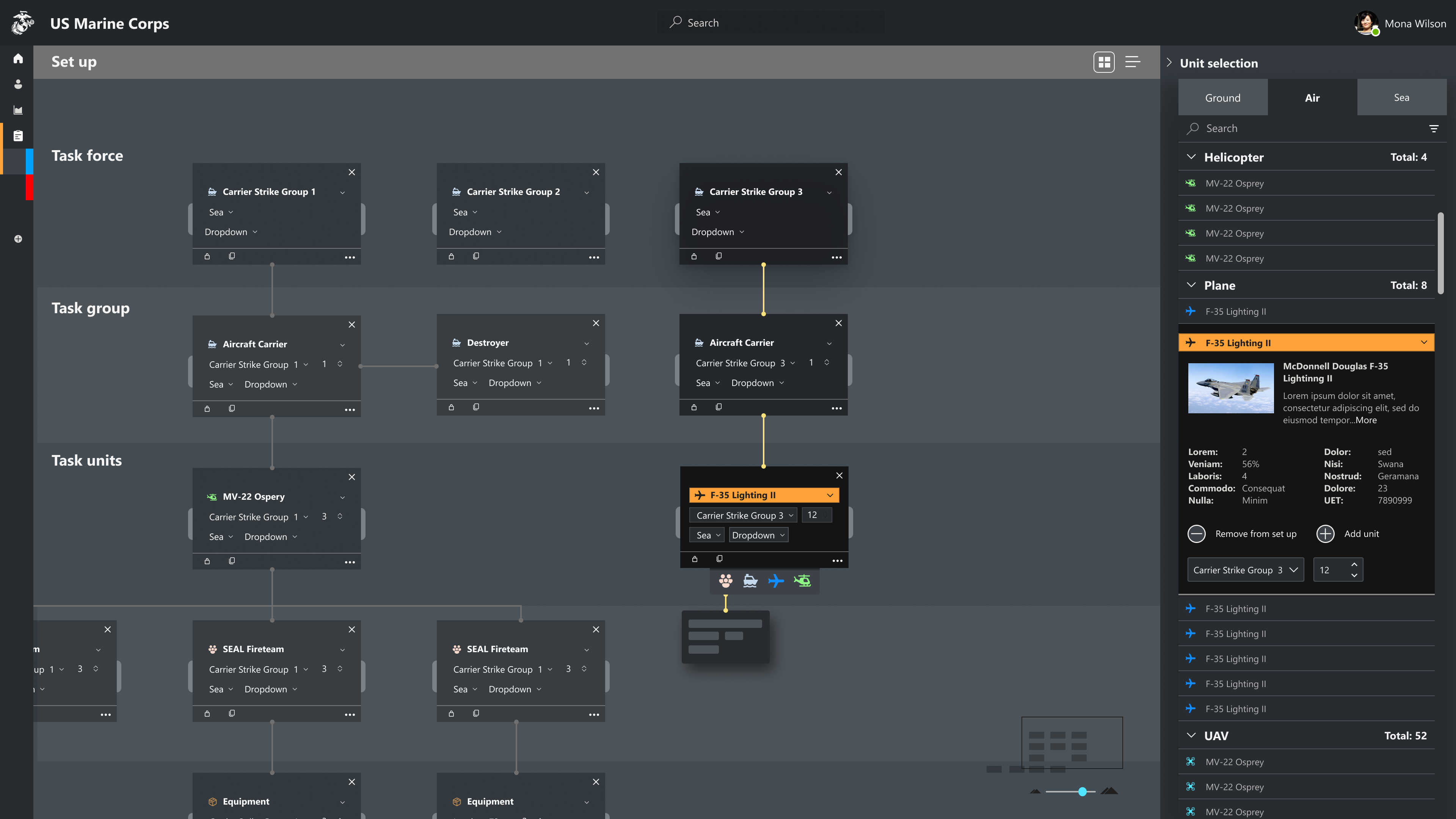1456x819 pixels.
Task: Open more options on MV-22 Ospery card
Action: tap(350, 562)
